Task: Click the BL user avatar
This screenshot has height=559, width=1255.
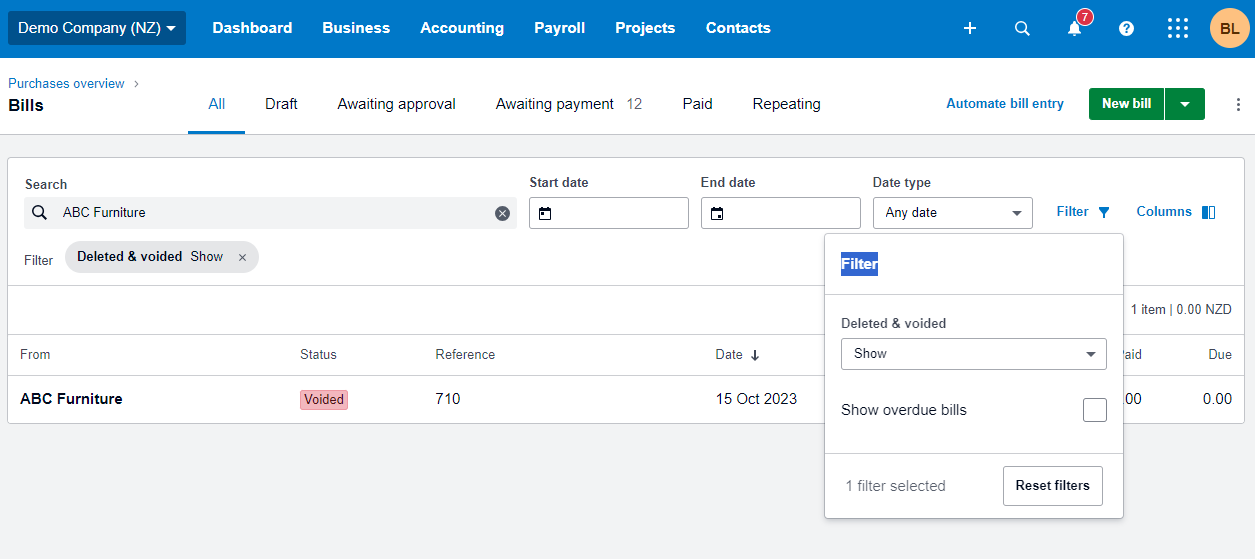Action: 1229,28
